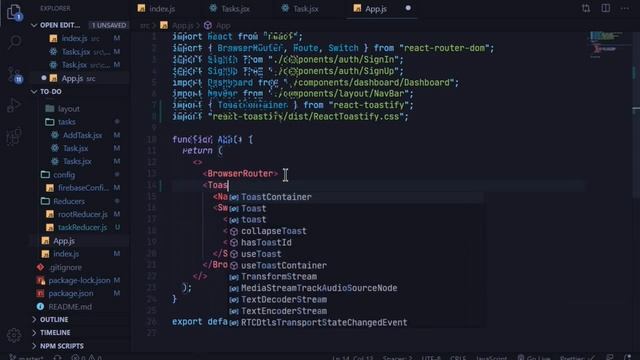This screenshot has height=360, width=640.
Task: Click the BrowserRouter opening tag
Action: pos(240,174)
